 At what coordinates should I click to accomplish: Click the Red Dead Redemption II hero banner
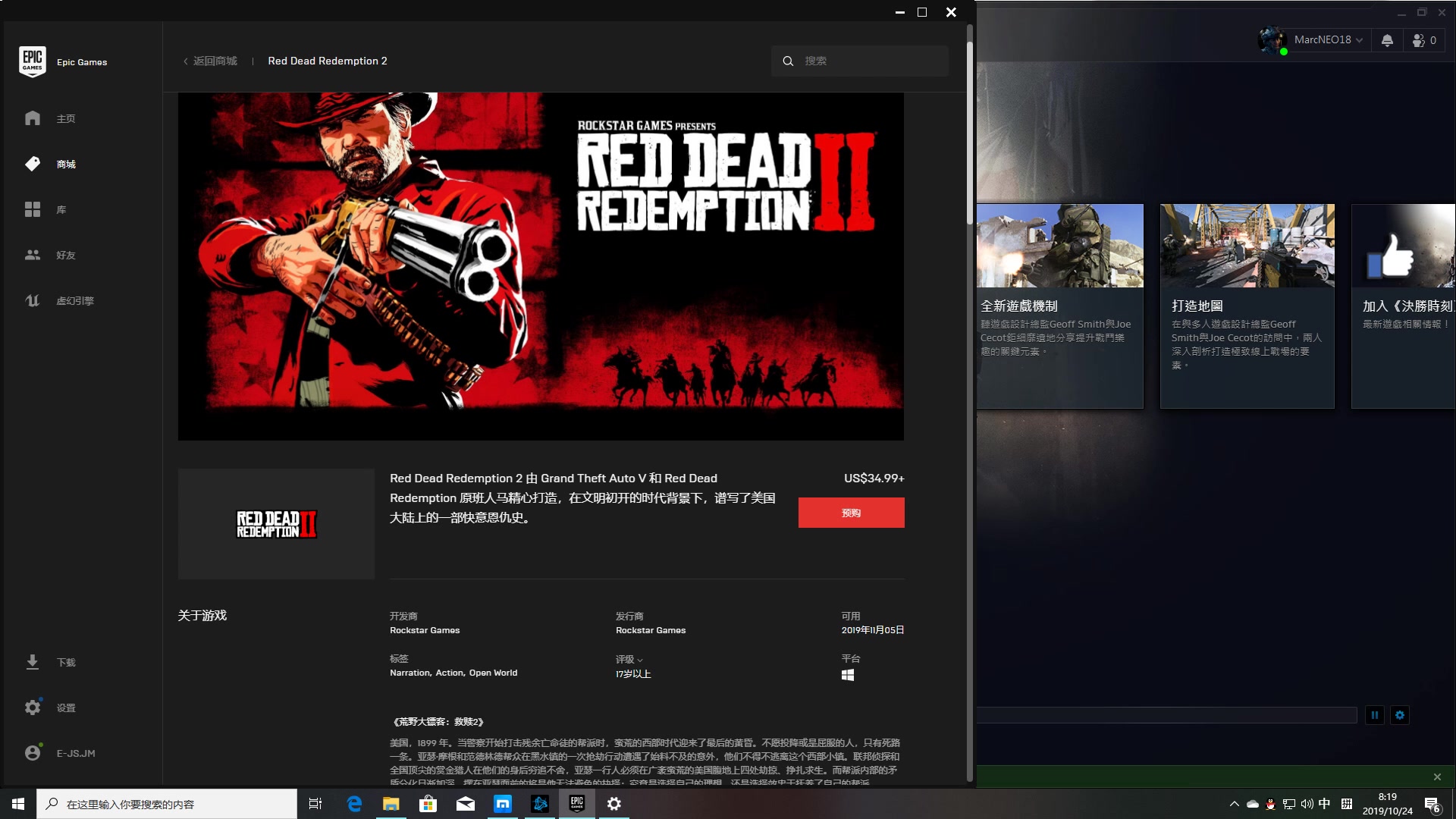pos(541,266)
